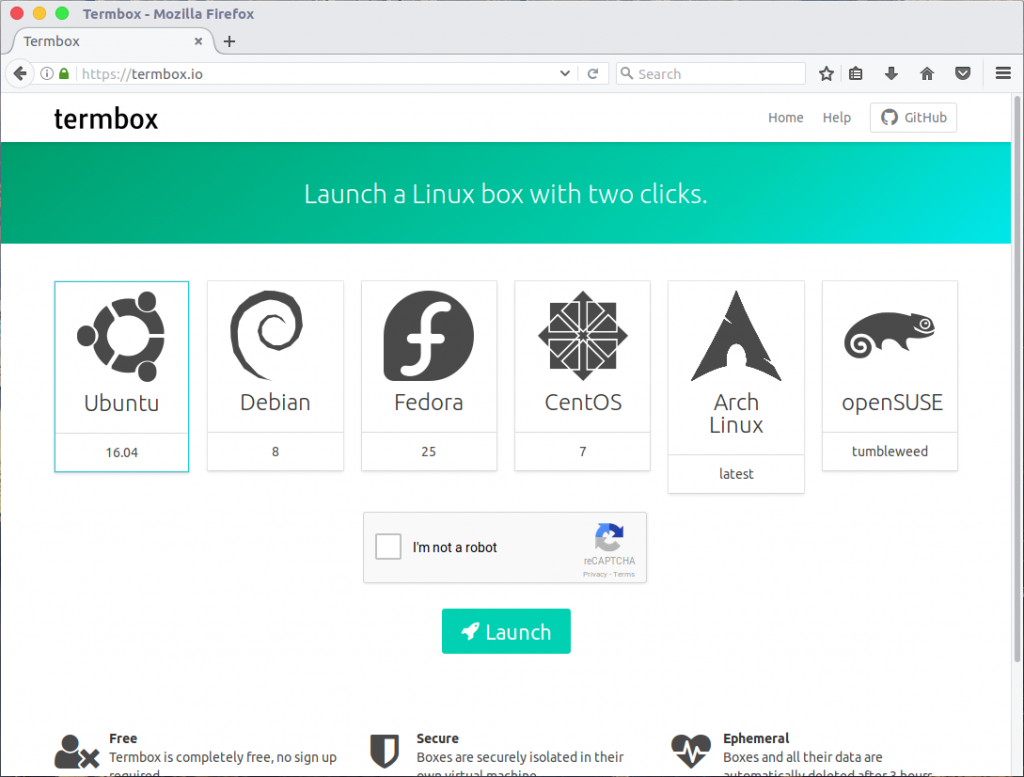Open the Downloads arrow icon
1024x777 pixels.
pyautogui.click(x=891, y=73)
